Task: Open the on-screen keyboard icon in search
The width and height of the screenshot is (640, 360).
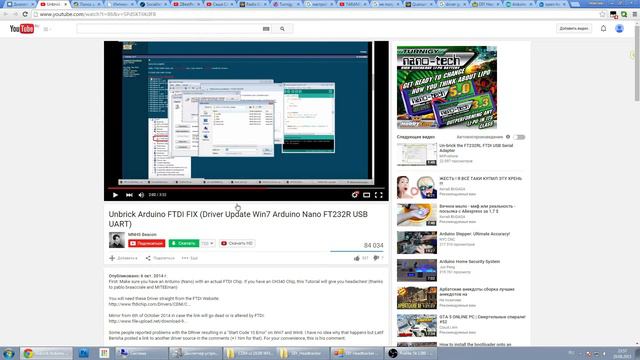Action: (x=266, y=29)
